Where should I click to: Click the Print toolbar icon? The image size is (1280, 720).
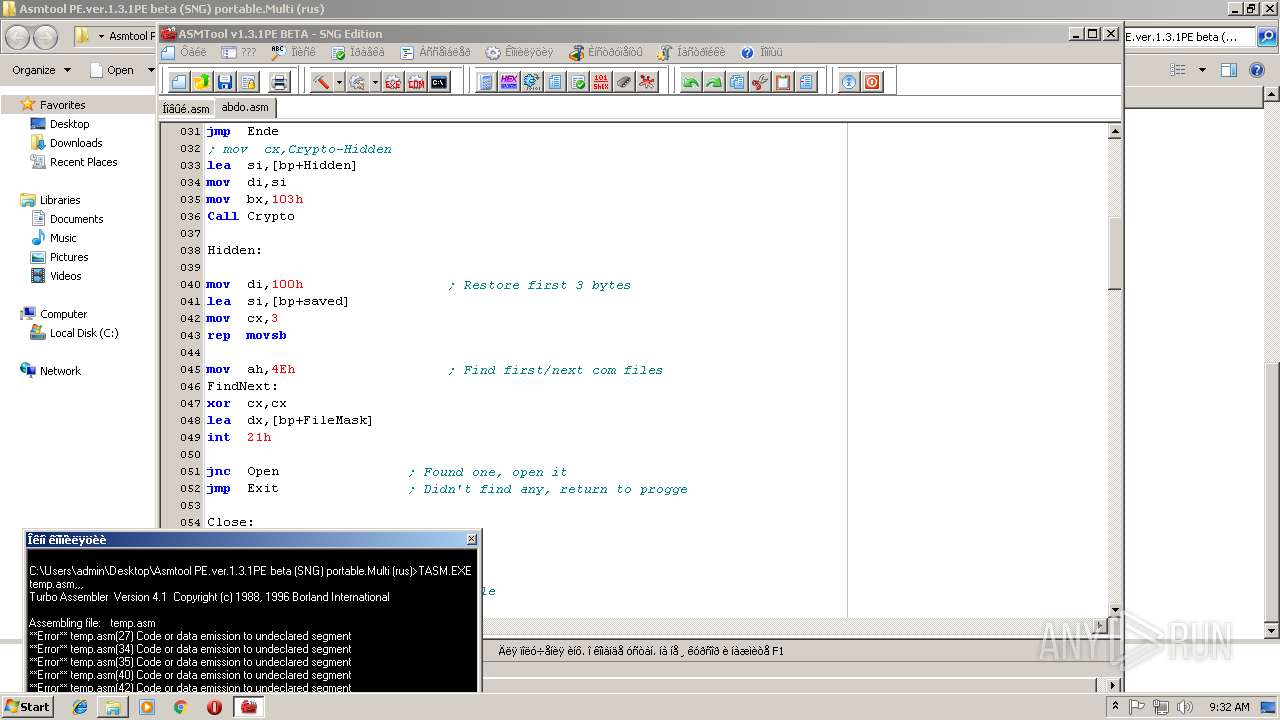coord(280,82)
